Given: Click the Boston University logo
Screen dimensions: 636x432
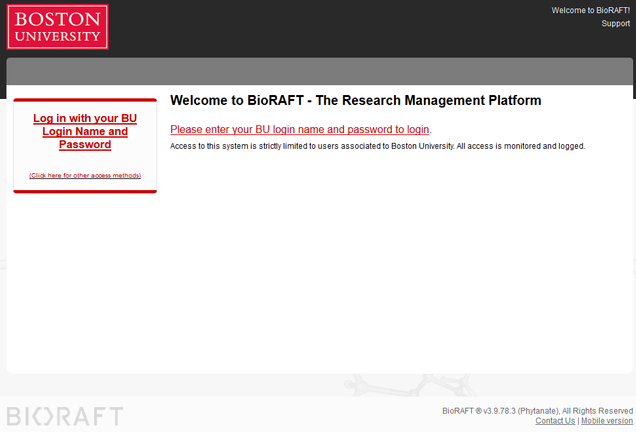Looking at the screenshot, I should (x=57, y=27).
